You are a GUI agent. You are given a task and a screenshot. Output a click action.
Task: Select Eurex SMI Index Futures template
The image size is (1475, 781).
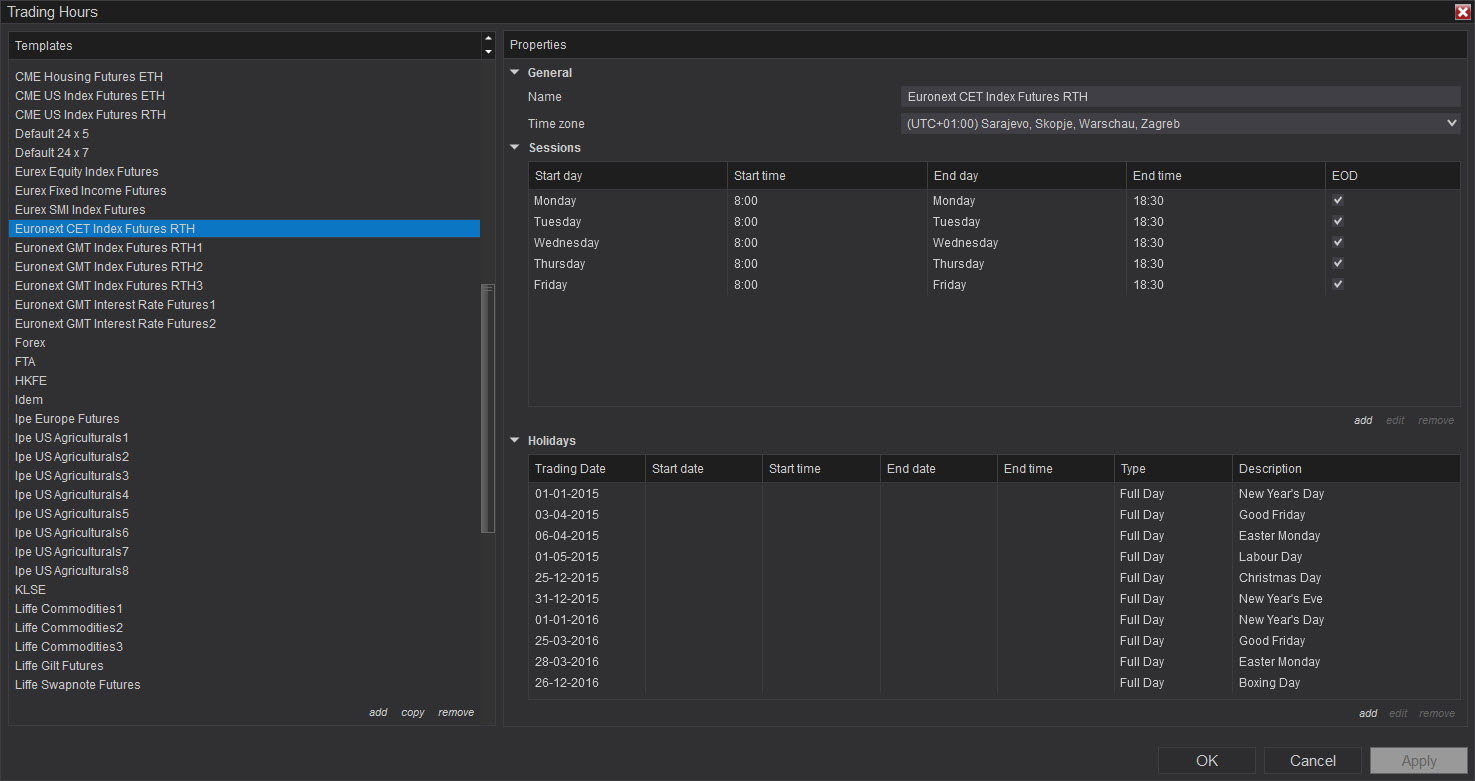pyautogui.click(x=80, y=210)
